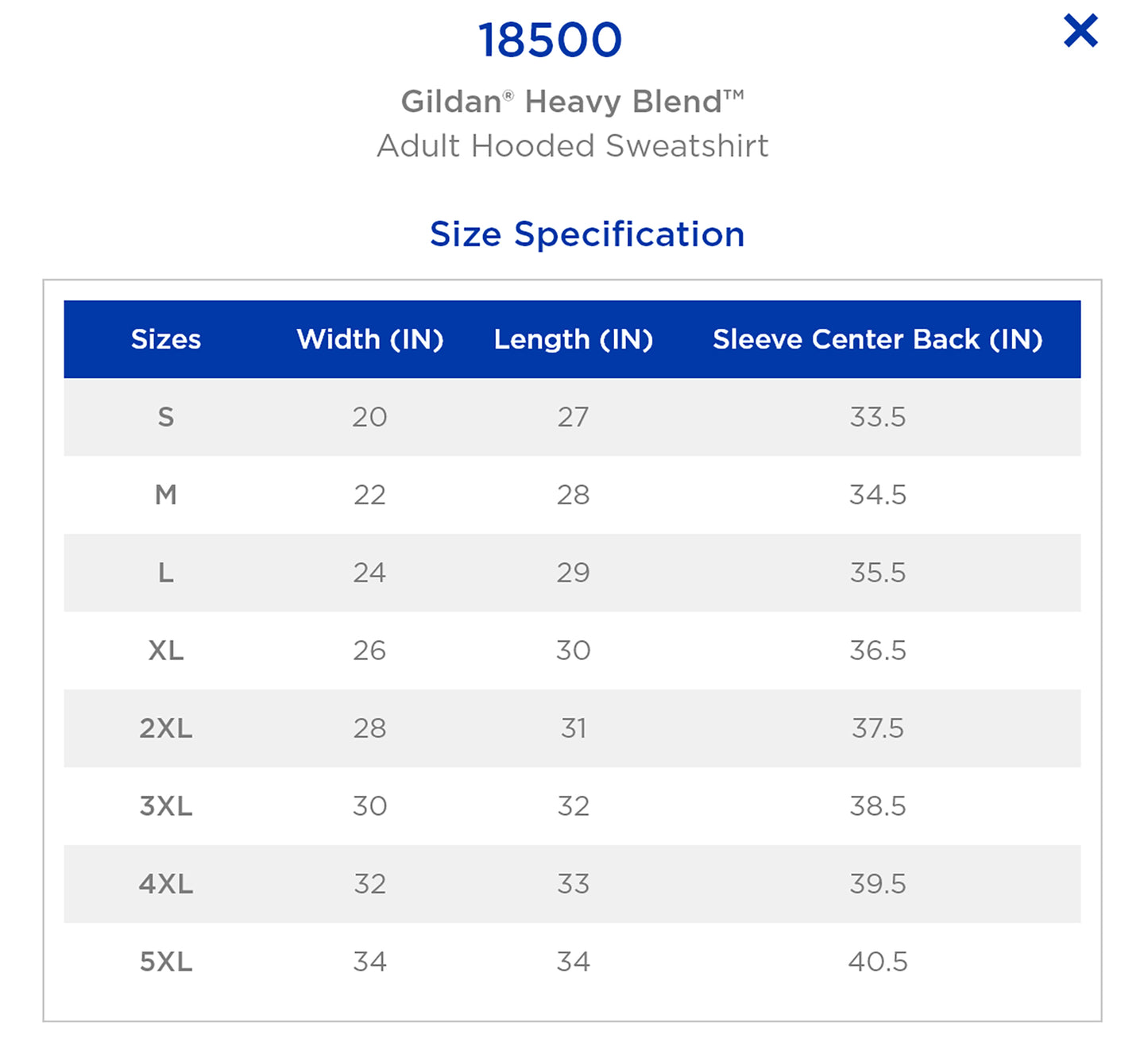Select the width value 26 for XL
This screenshot has width=1148, height=1050.
click(x=369, y=650)
